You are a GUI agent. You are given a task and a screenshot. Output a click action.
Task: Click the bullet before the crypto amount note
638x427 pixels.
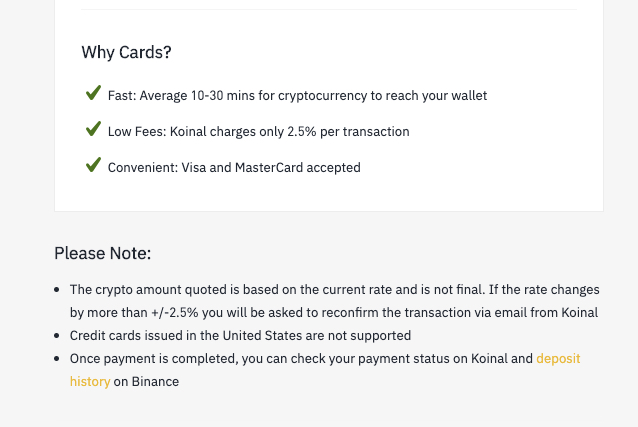pos(58,289)
